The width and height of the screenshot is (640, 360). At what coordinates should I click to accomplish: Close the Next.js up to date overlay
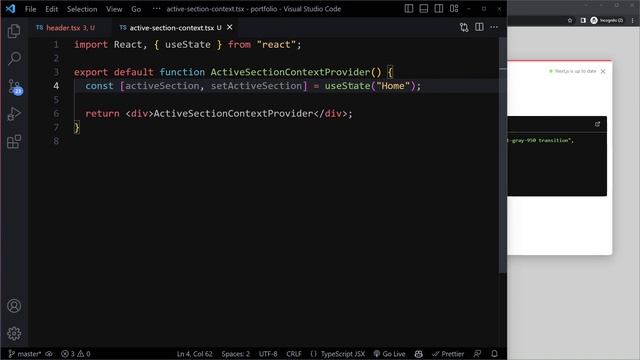(603, 71)
